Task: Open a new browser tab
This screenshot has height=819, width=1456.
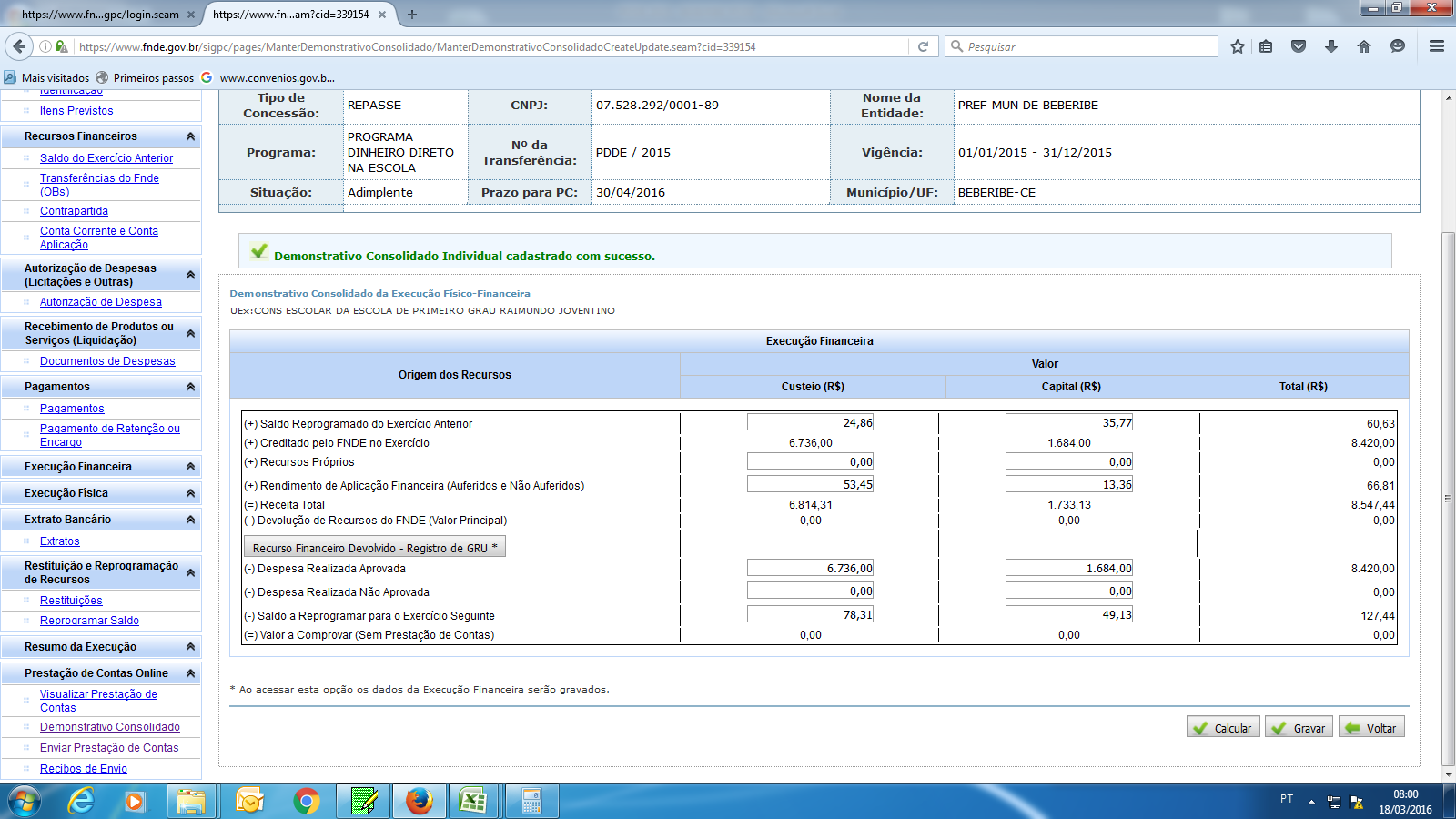Action: point(412,15)
